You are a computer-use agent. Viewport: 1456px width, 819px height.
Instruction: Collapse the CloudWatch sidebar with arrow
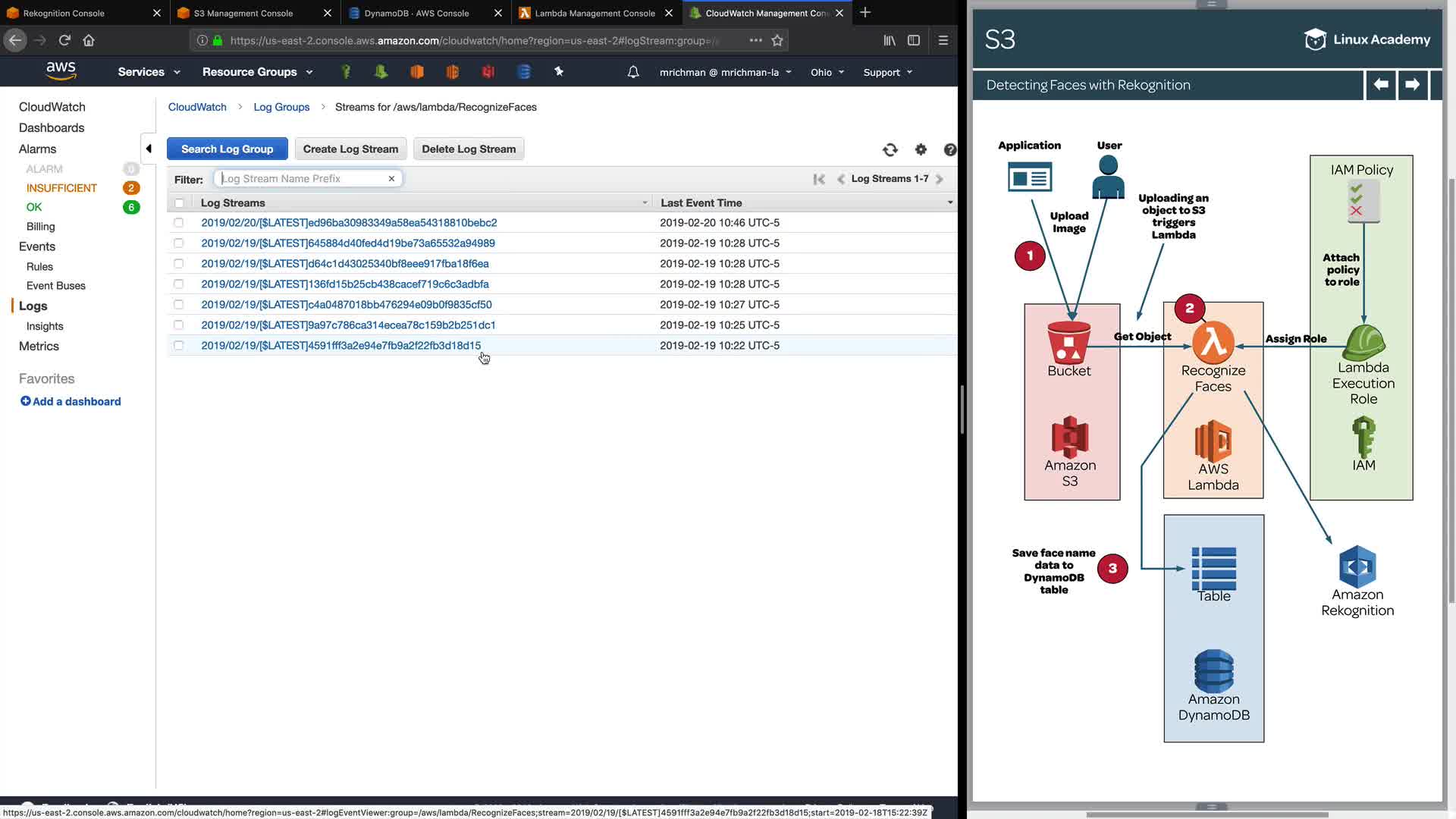149,149
